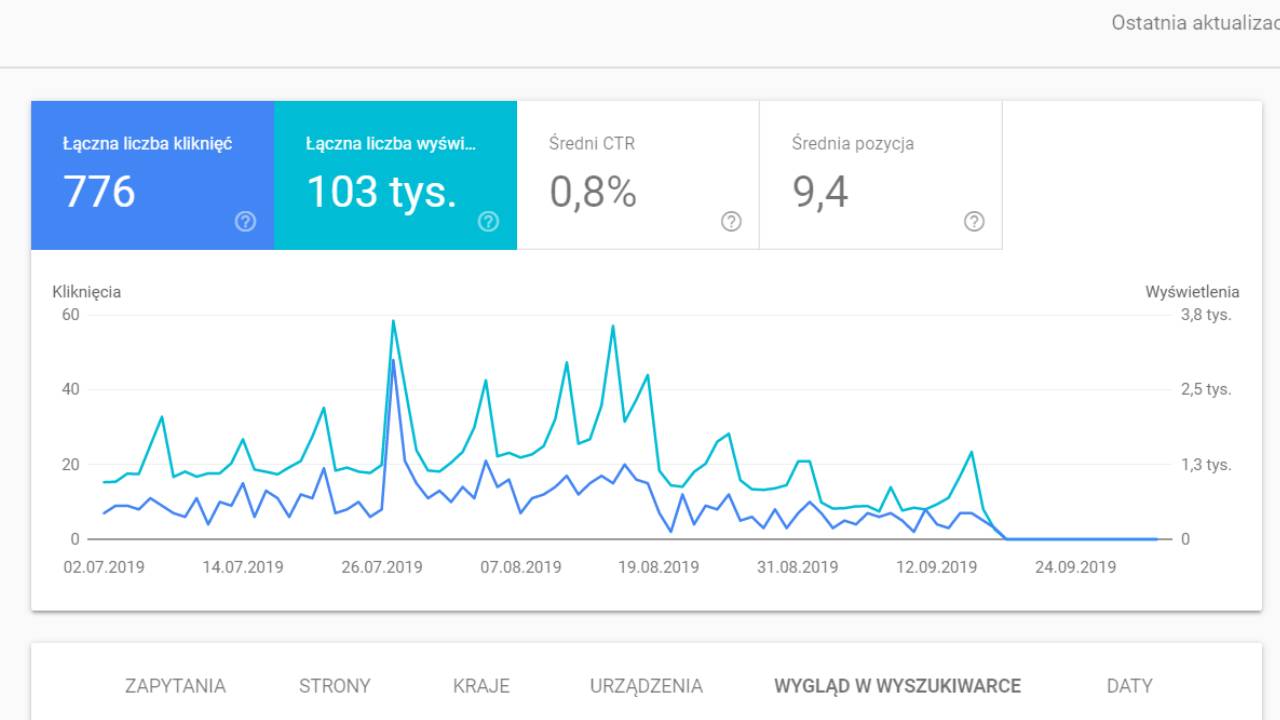Click the 02.07.2019 date label
Viewport: 1280px width, 720px height.
104,567
